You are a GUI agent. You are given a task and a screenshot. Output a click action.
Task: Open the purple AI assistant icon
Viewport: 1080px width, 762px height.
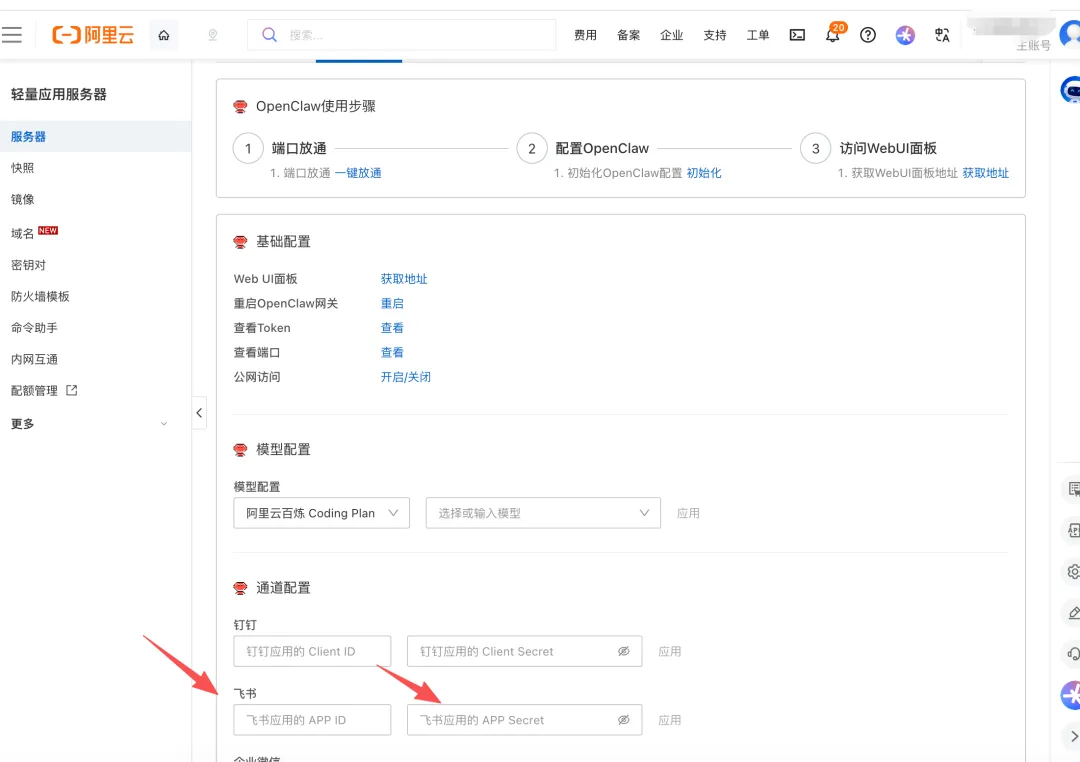(905, 35)
